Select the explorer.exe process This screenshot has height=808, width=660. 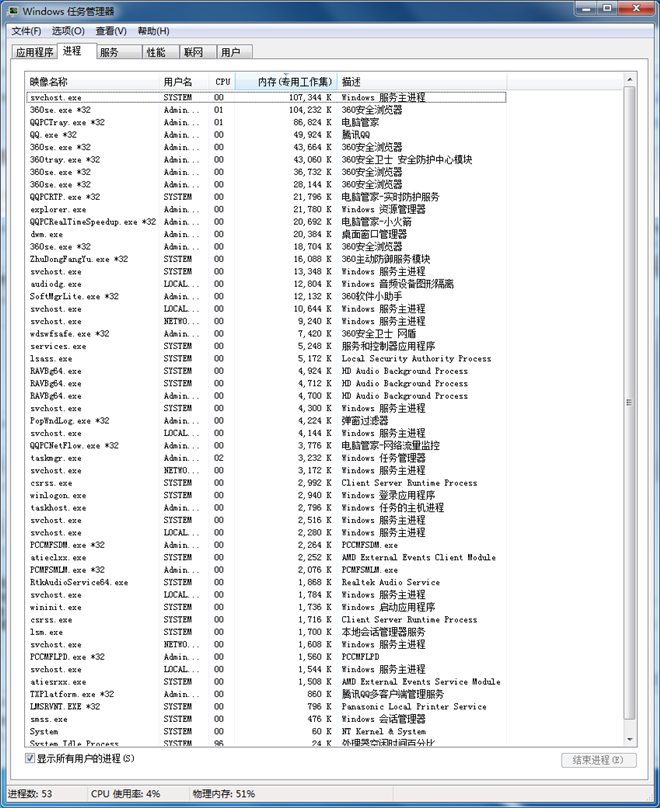[266, 209]
